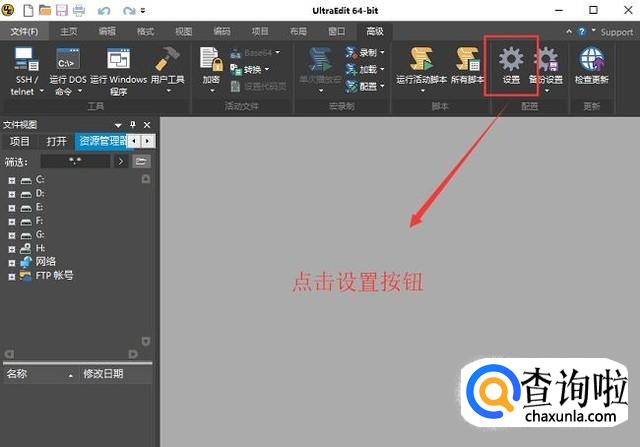Open the 设置 gear icon

click(x=511, y=59)
